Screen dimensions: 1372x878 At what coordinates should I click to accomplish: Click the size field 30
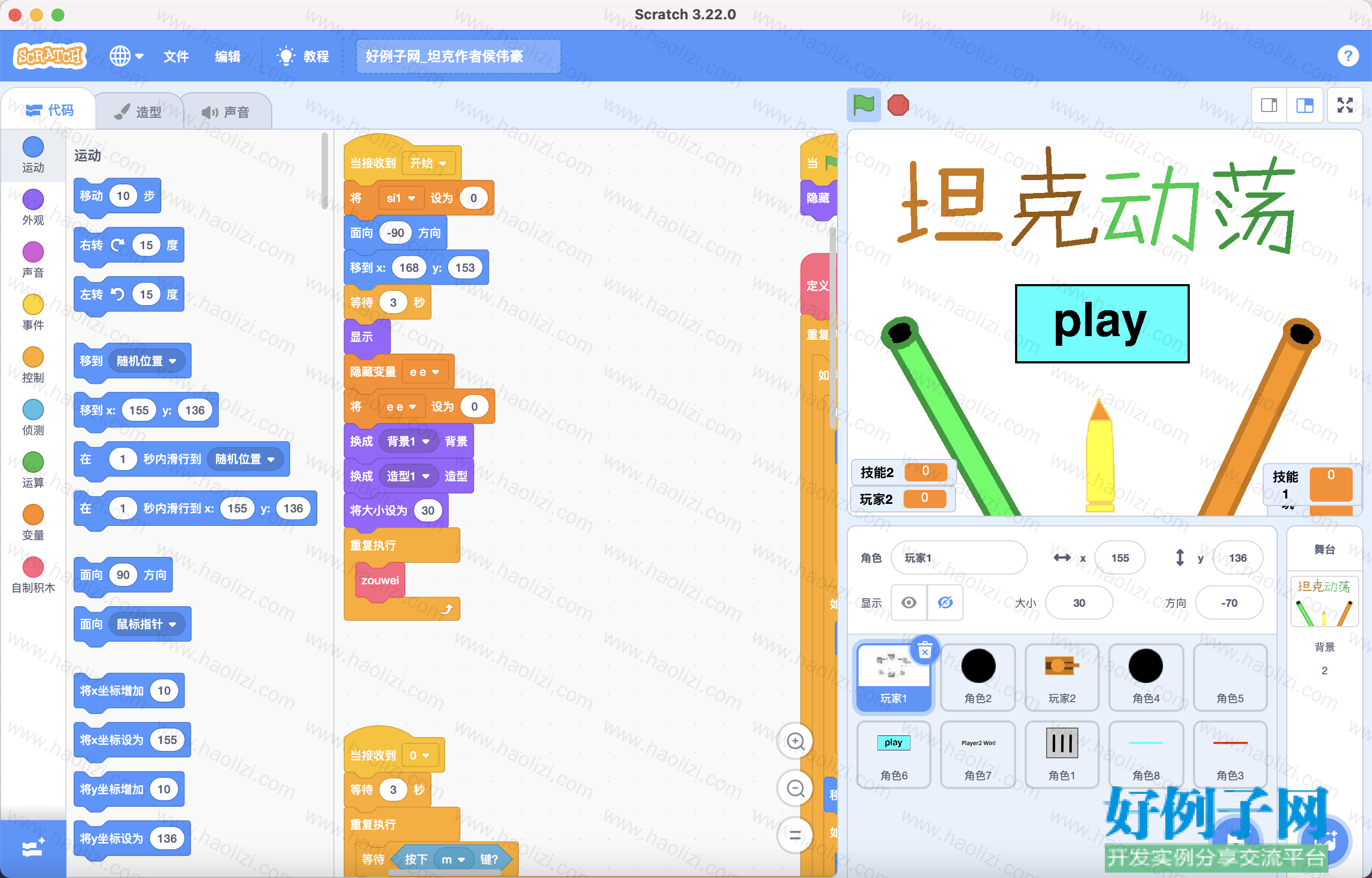(x=1079, y=602)
